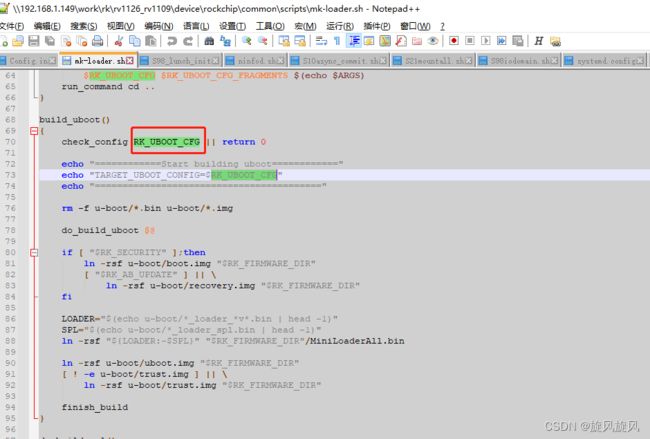650x439 pixels.
Task: Switch to the Config.in tab
Action: 28,61
